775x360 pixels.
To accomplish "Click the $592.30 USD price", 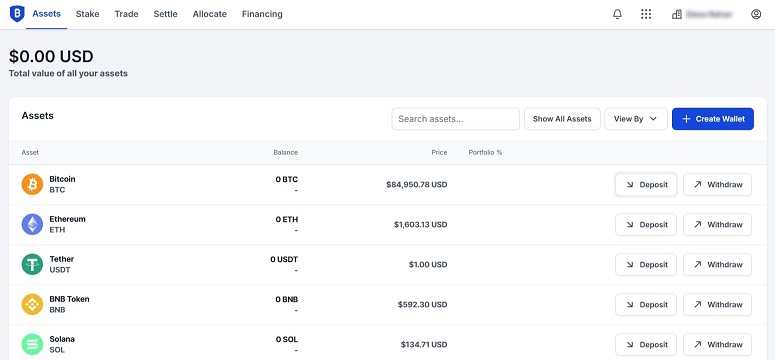I will 423,305.
